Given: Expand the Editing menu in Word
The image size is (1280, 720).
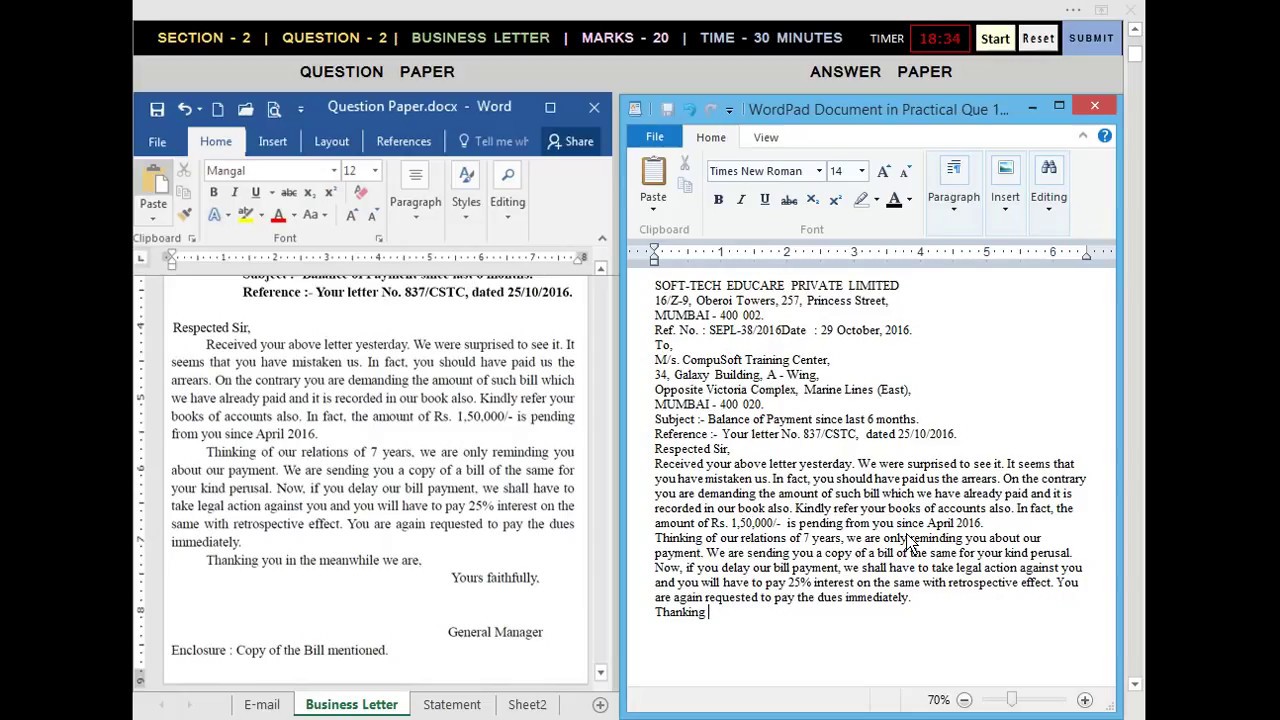Looking at the screenshot, I should click(508, 195).
